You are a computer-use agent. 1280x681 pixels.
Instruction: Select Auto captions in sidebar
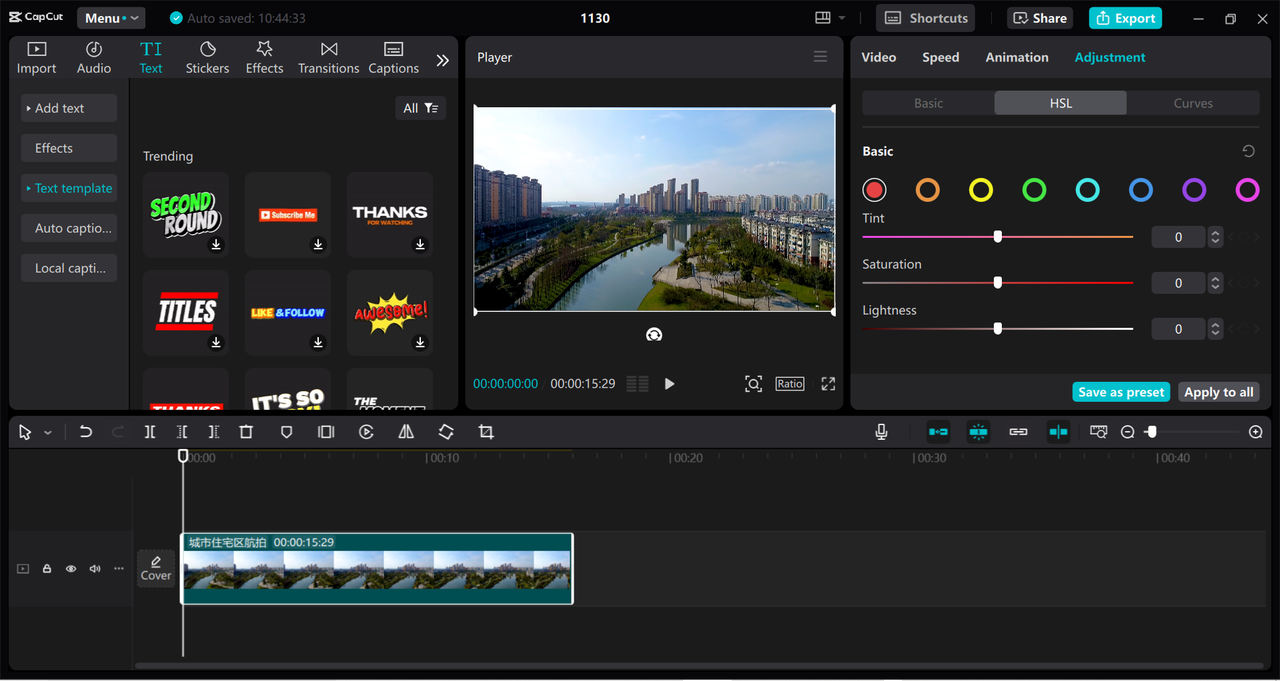(69, 228)
